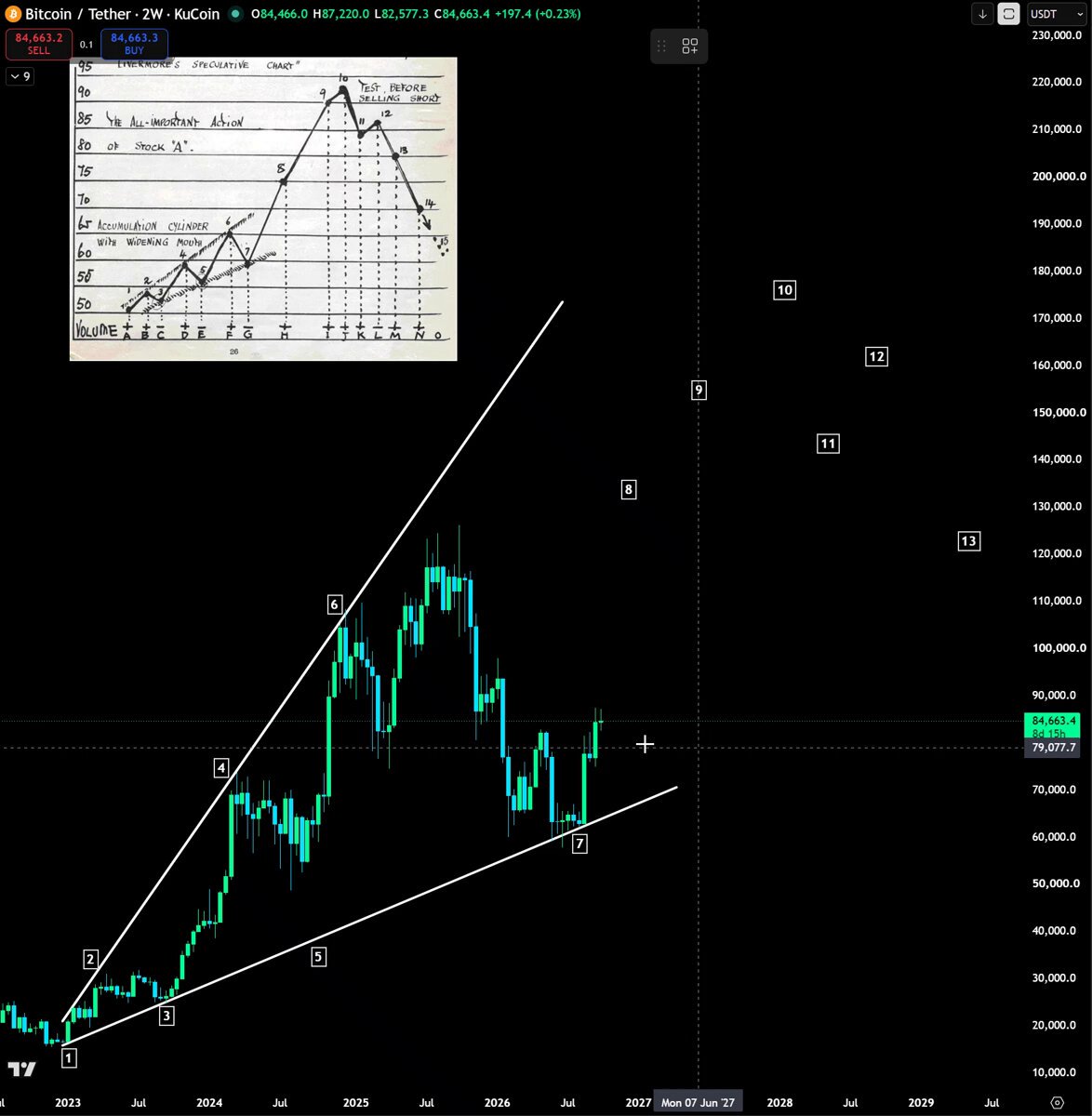Click the high value H87,220.0
Screen dimensions: 1092x1116
(340, 14)
